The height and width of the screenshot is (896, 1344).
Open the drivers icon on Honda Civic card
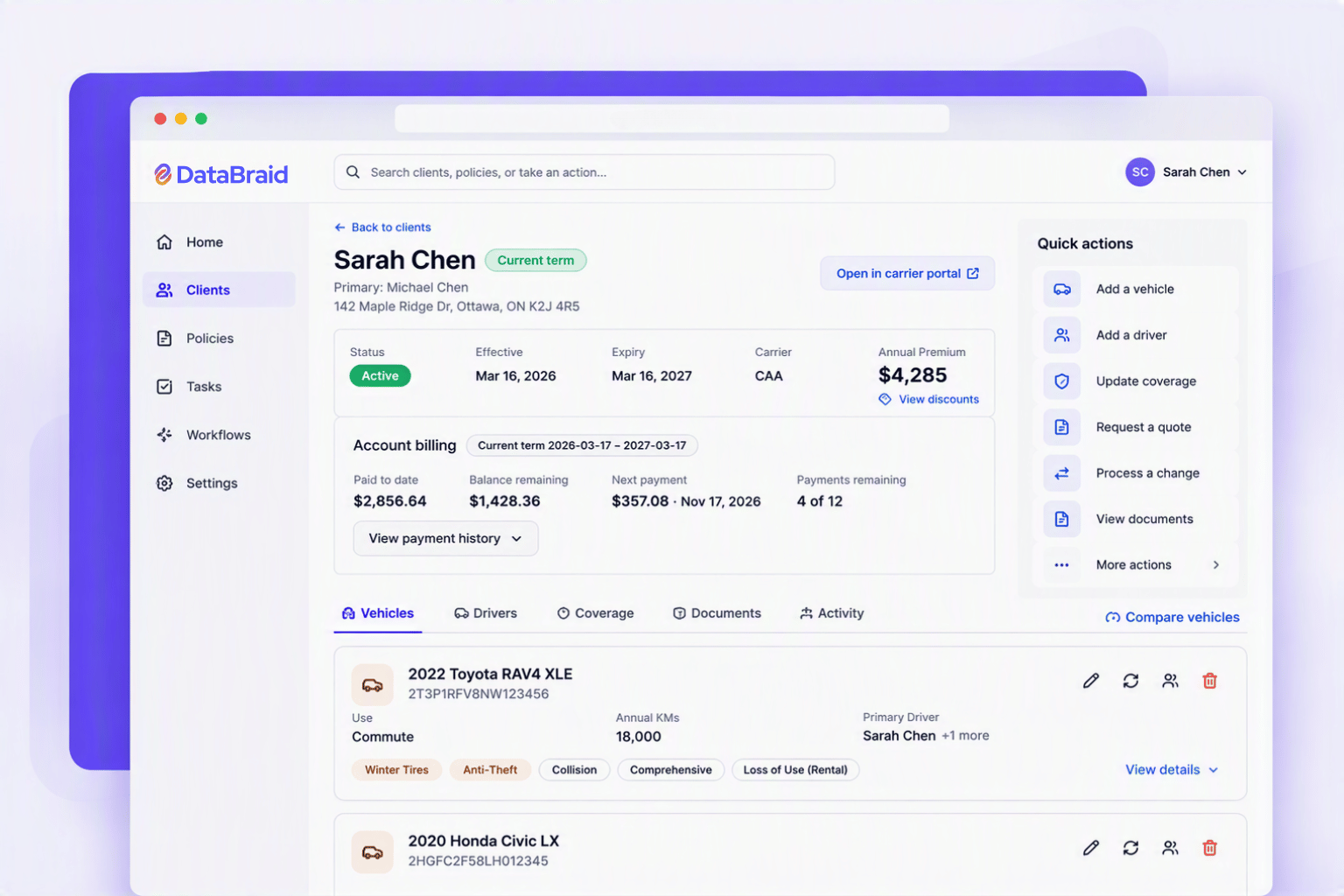(1170, 848)
